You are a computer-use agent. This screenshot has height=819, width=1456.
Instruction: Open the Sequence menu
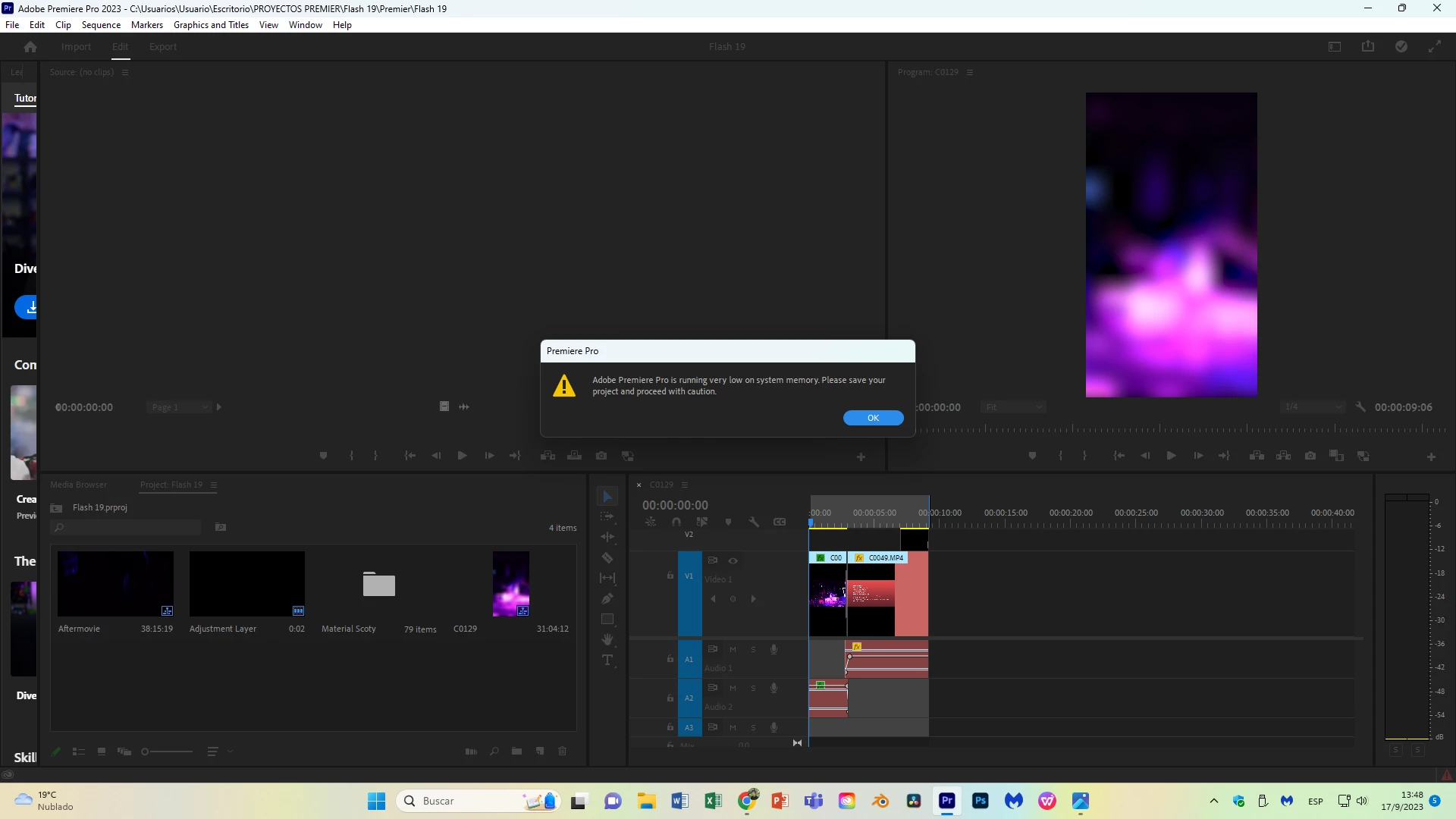point(101,25)
